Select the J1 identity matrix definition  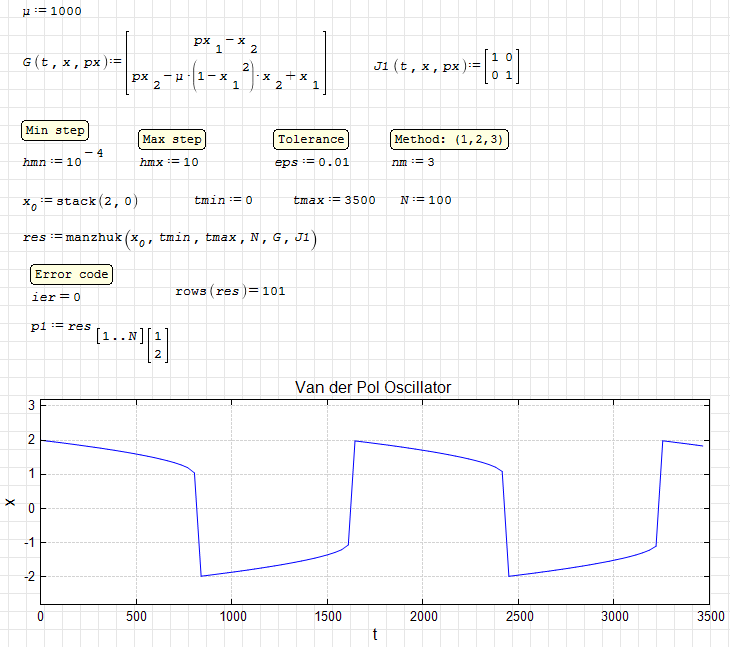pos(446,66)
